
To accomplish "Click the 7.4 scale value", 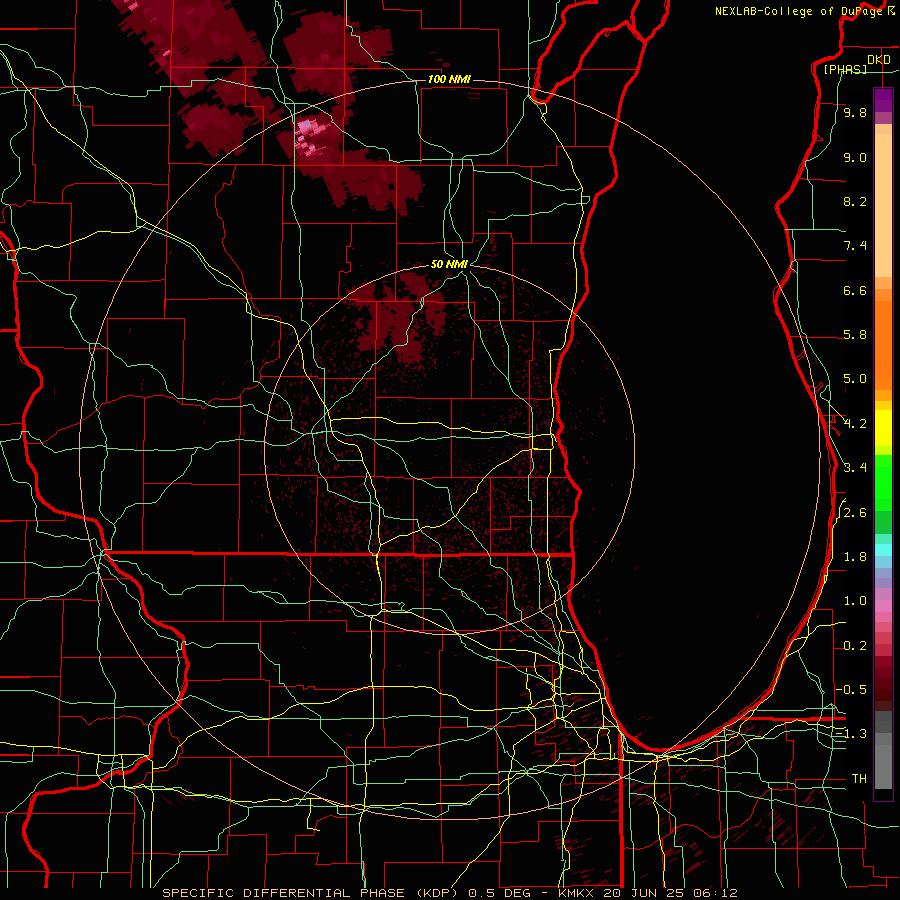I will [855, 246].
